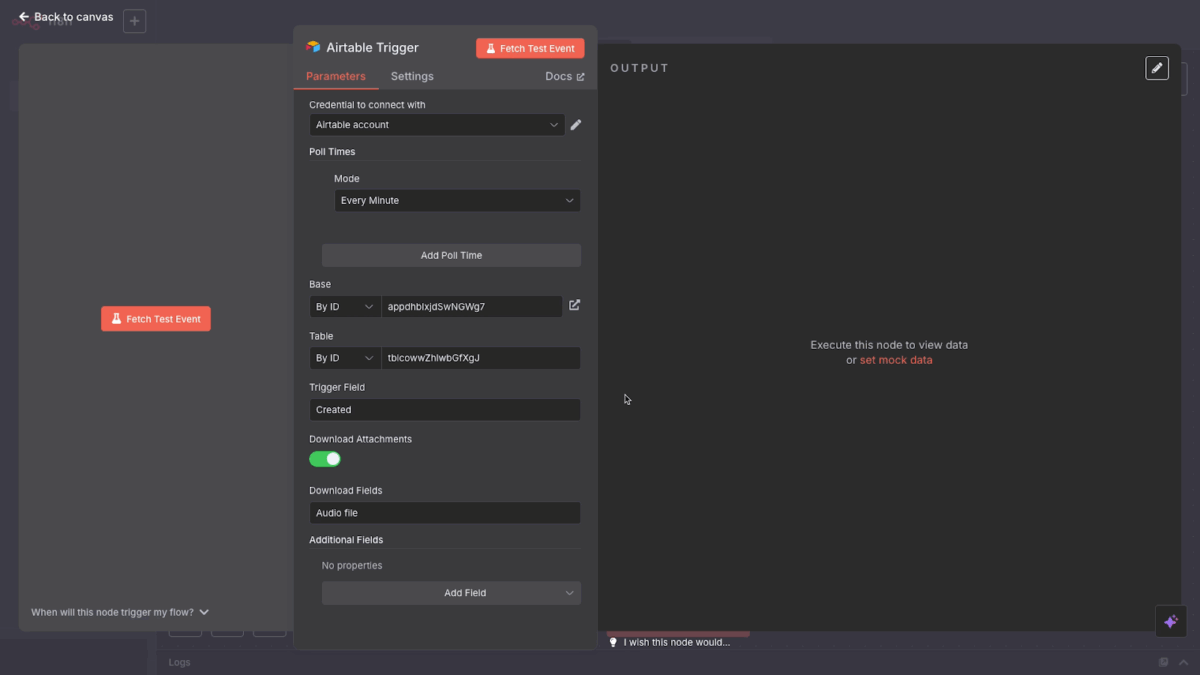Open the Airtable account credential dropdown
Screen dimensions: 1200x675
pos(437,125)
